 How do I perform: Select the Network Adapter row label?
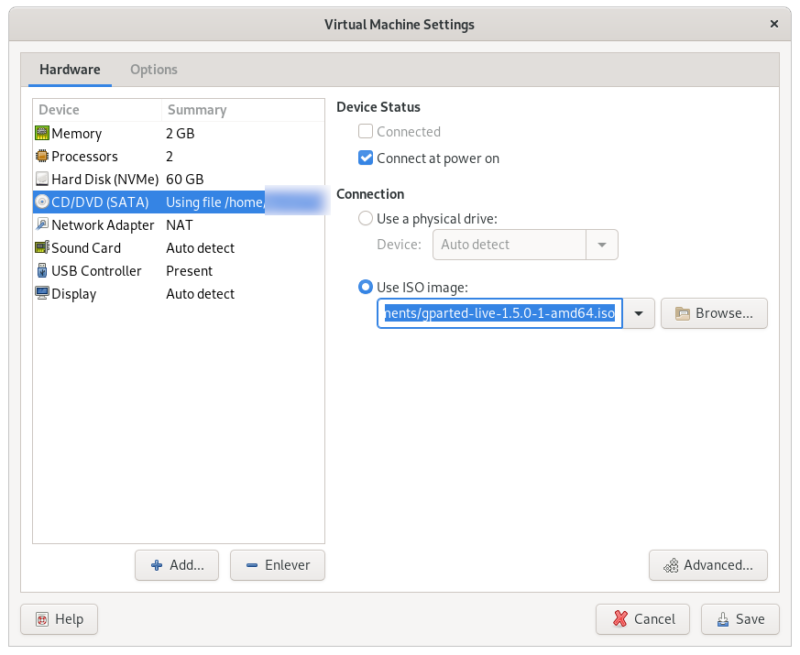click(x=103, y=225)
